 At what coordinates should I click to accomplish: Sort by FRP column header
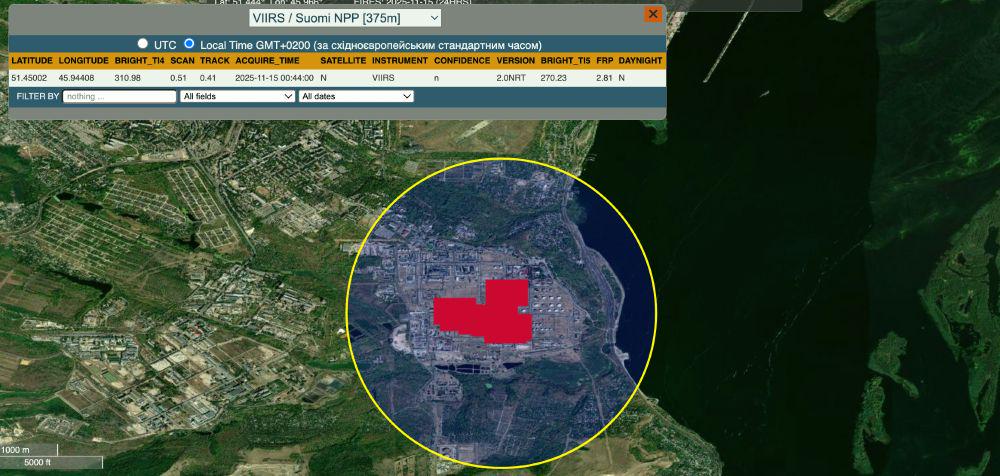[x=604, y=61]
